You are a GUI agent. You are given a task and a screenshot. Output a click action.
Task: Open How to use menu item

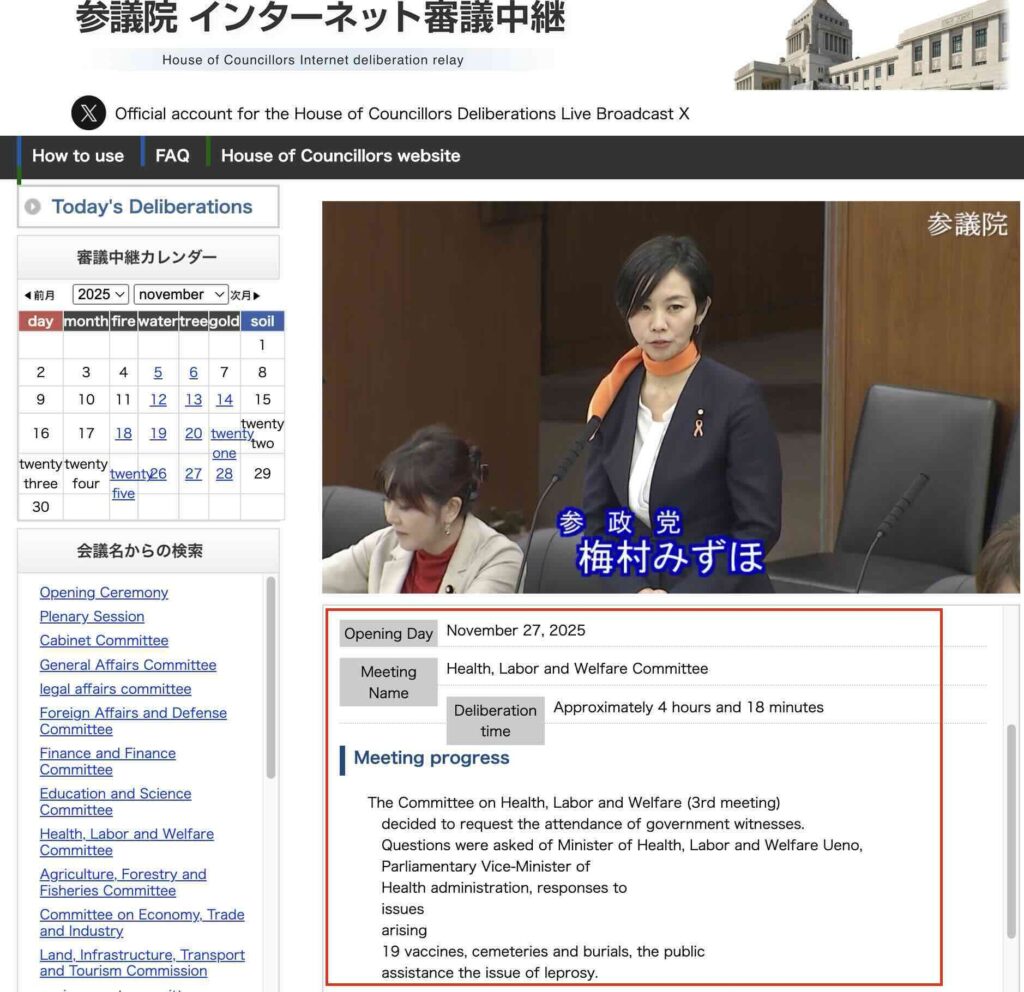78,156
